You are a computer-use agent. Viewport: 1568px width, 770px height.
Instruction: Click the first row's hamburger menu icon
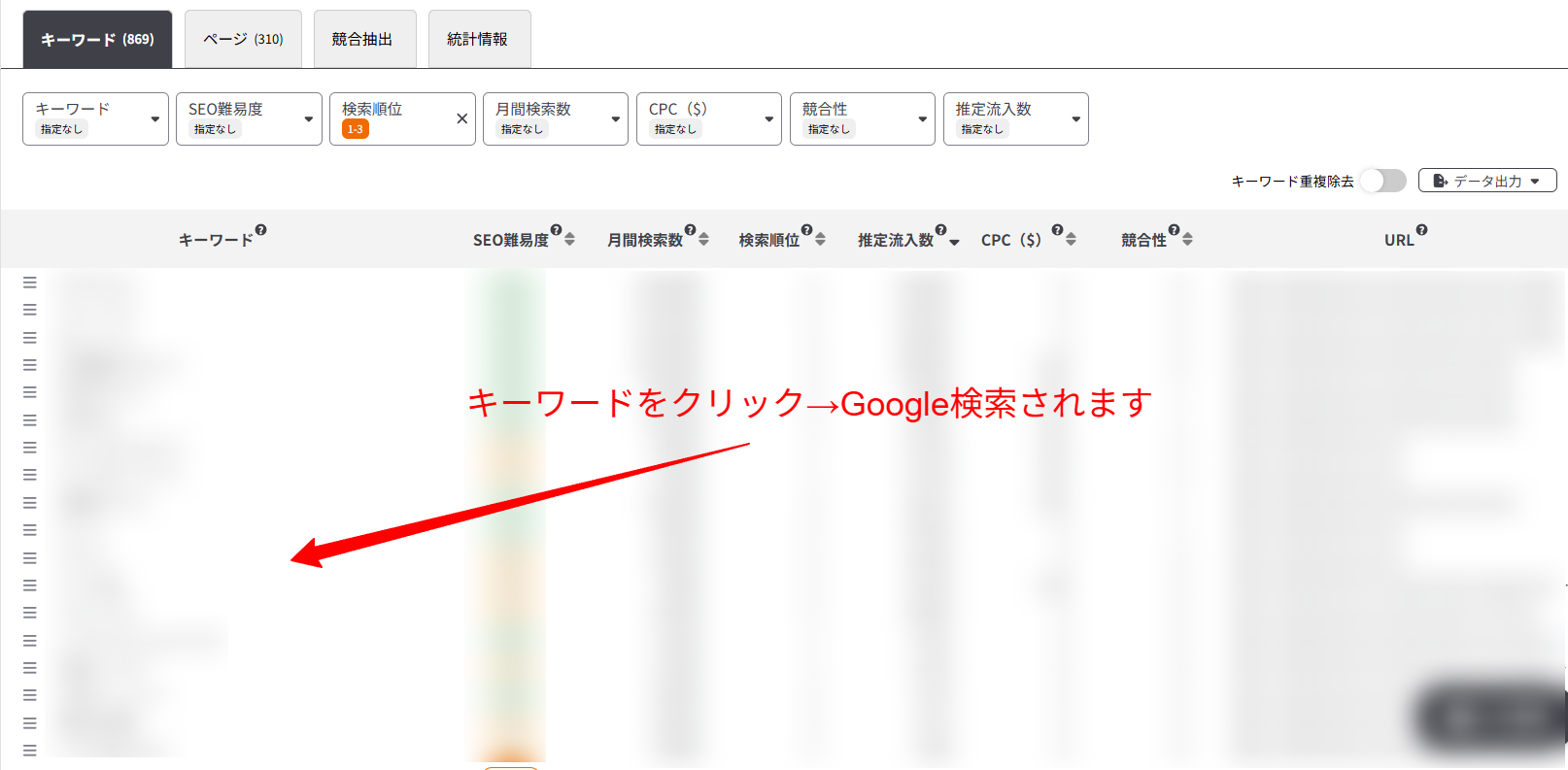(30, 283)
